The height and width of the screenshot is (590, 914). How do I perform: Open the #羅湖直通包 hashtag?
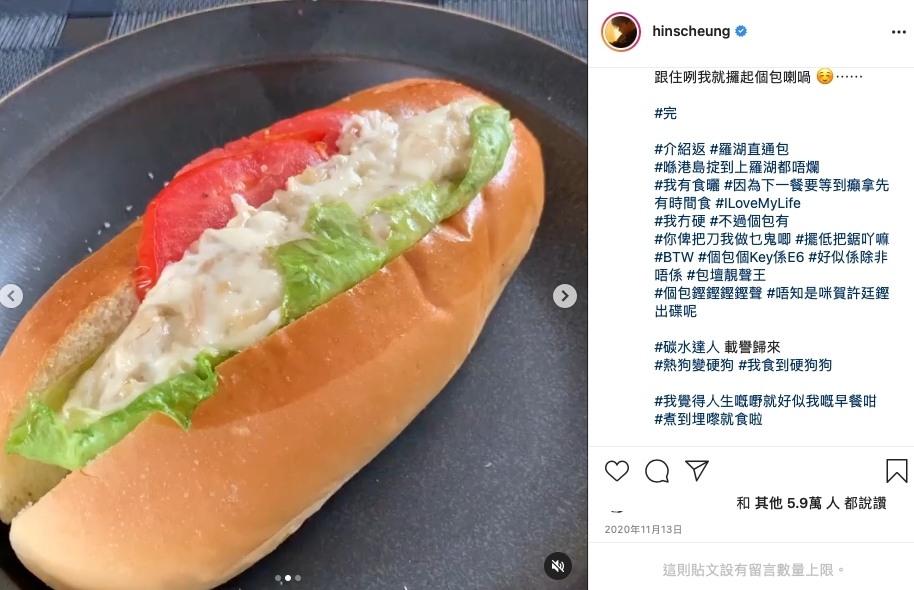click(x=749, y=149)
